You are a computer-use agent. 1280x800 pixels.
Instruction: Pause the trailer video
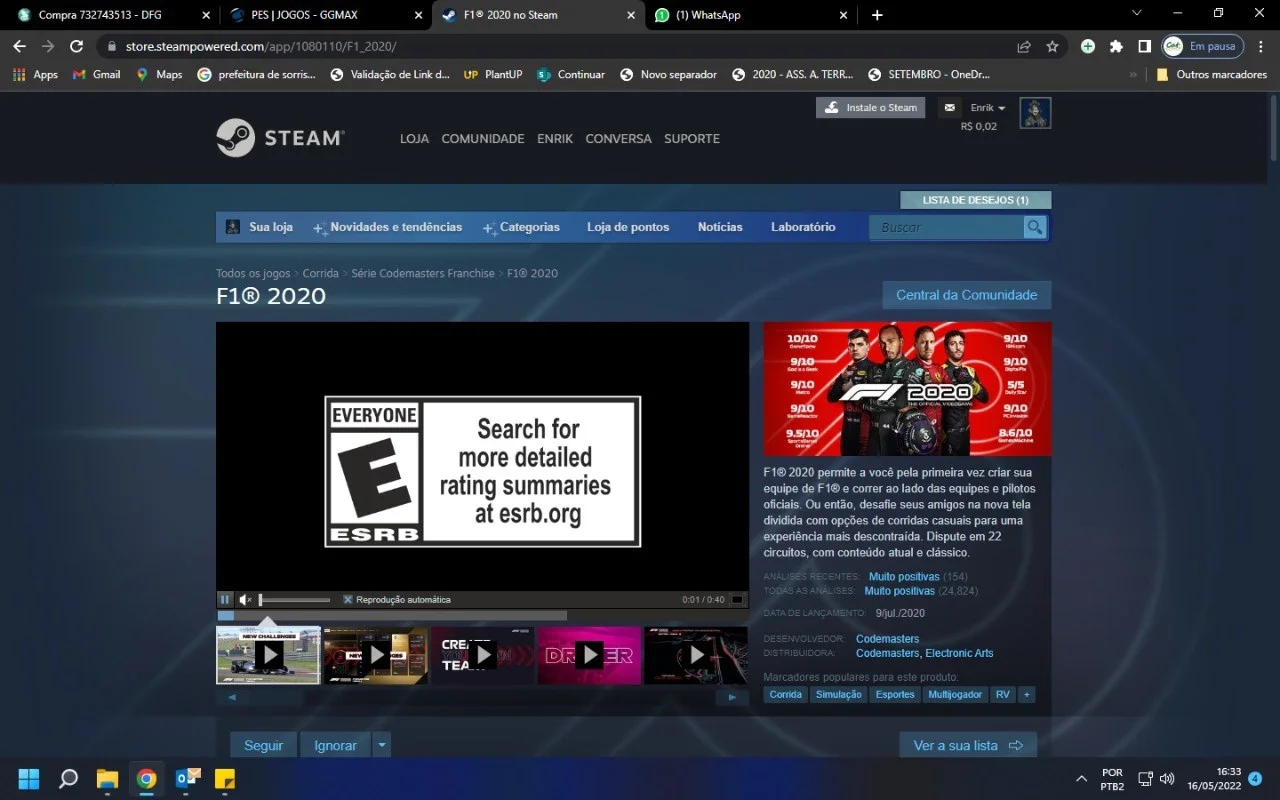(225, 600)
